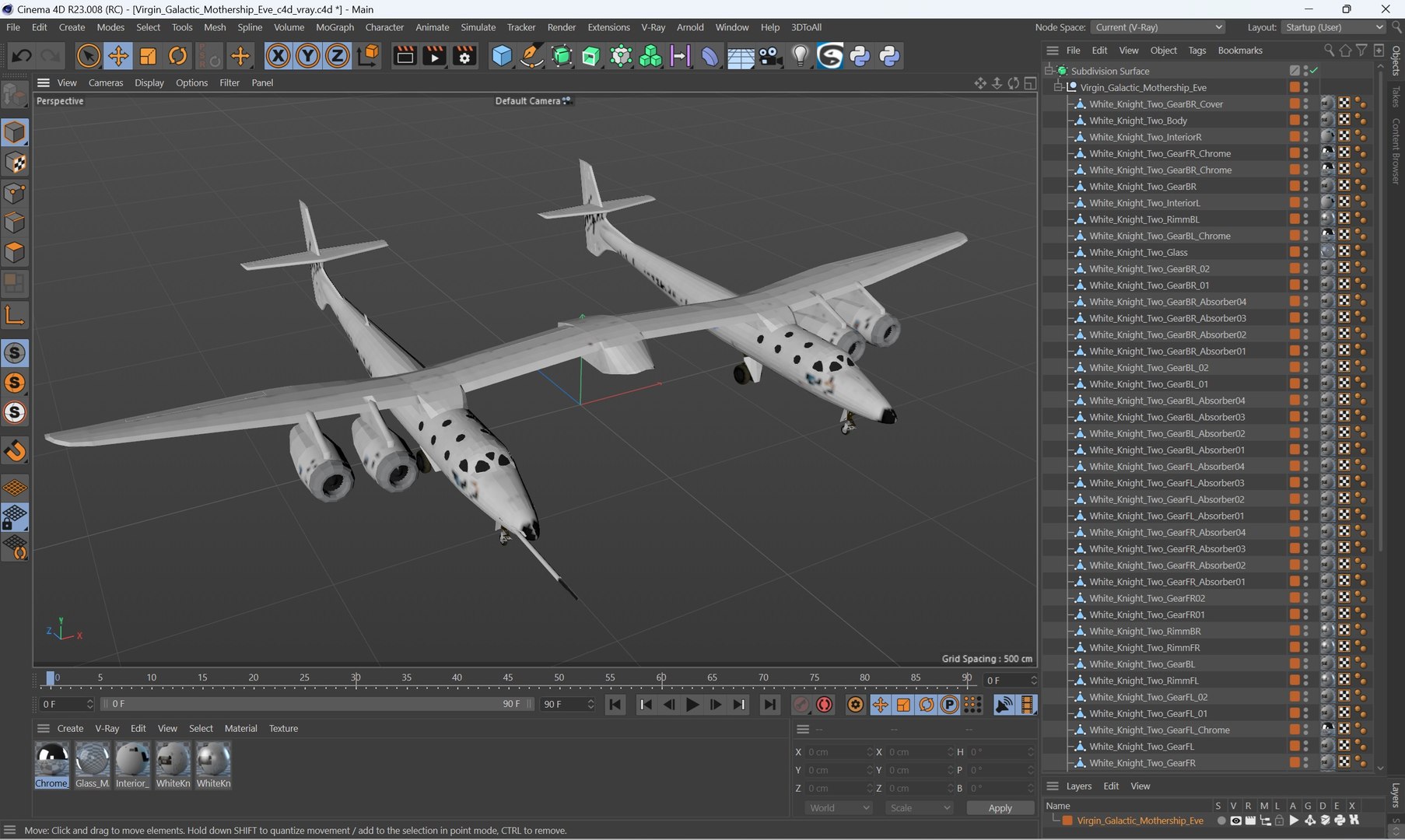Click timeline ruler at frame 45
1405x840 pixels.
point(508,677)
